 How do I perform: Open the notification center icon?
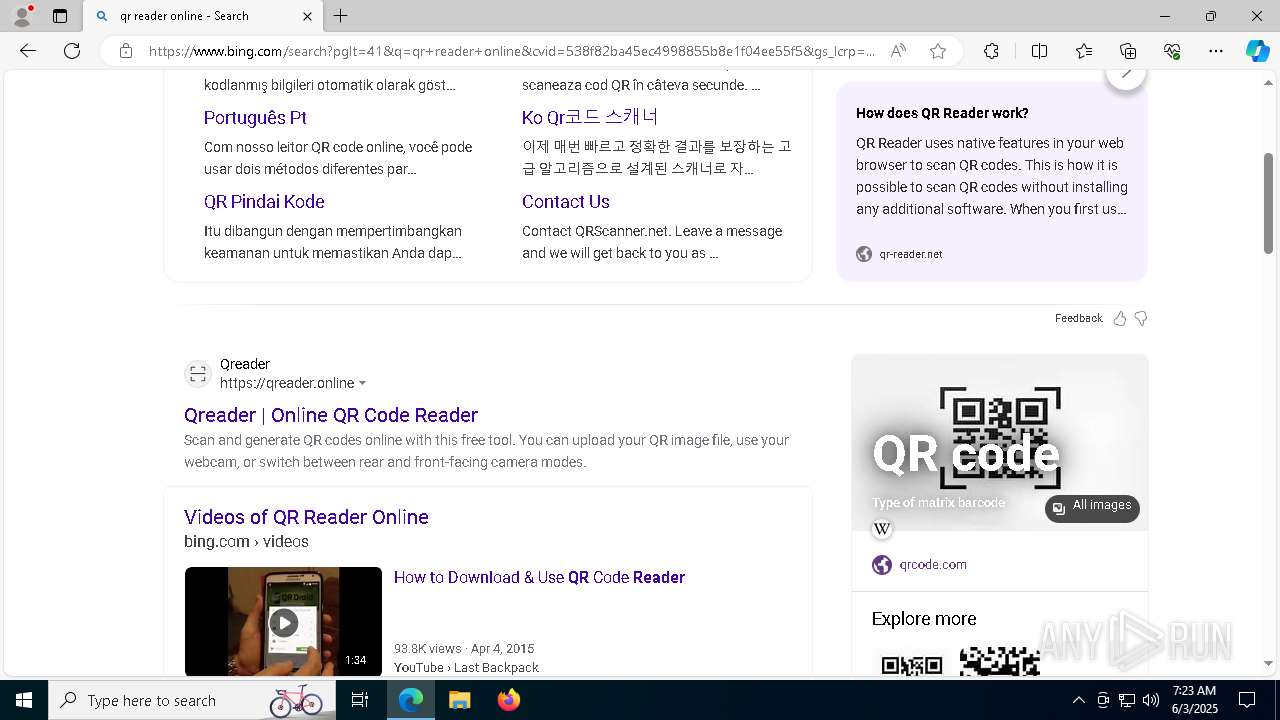click(1247, 700)
